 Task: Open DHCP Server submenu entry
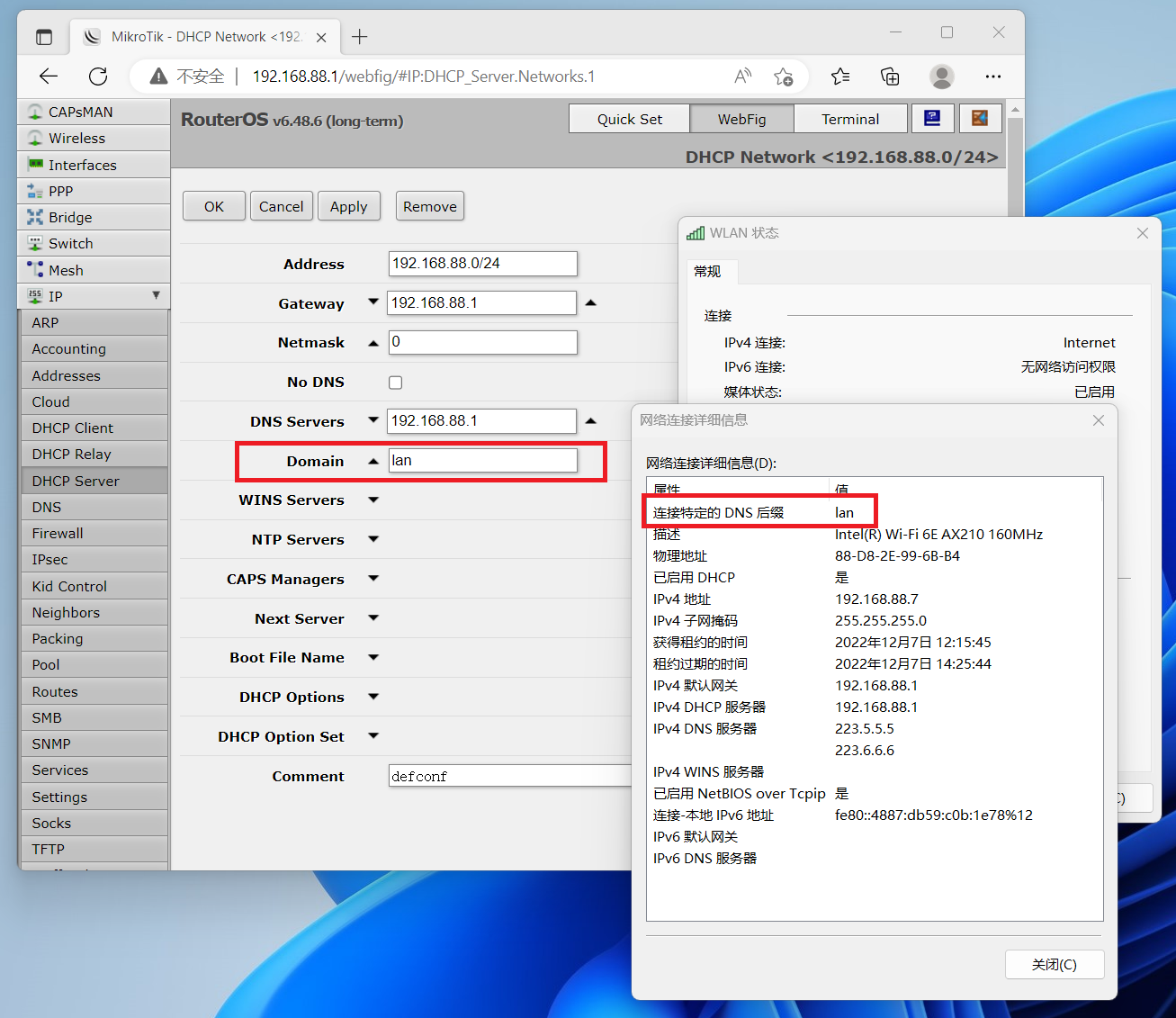pyautogui.click(x=94, y=481)
